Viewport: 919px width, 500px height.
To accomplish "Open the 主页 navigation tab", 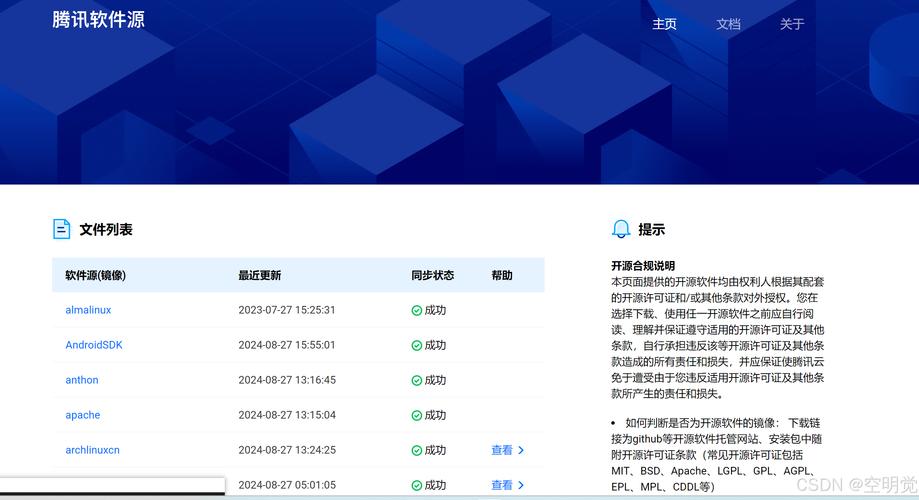I will coord(664,24).
